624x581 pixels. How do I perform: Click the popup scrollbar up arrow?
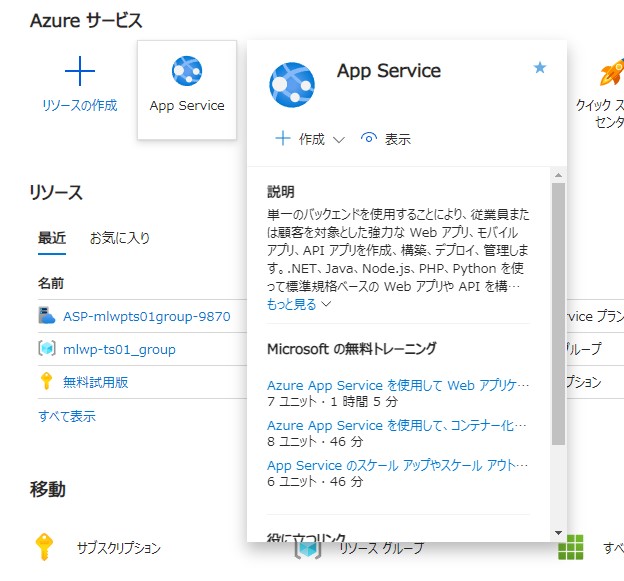click(x=558, y=175)
